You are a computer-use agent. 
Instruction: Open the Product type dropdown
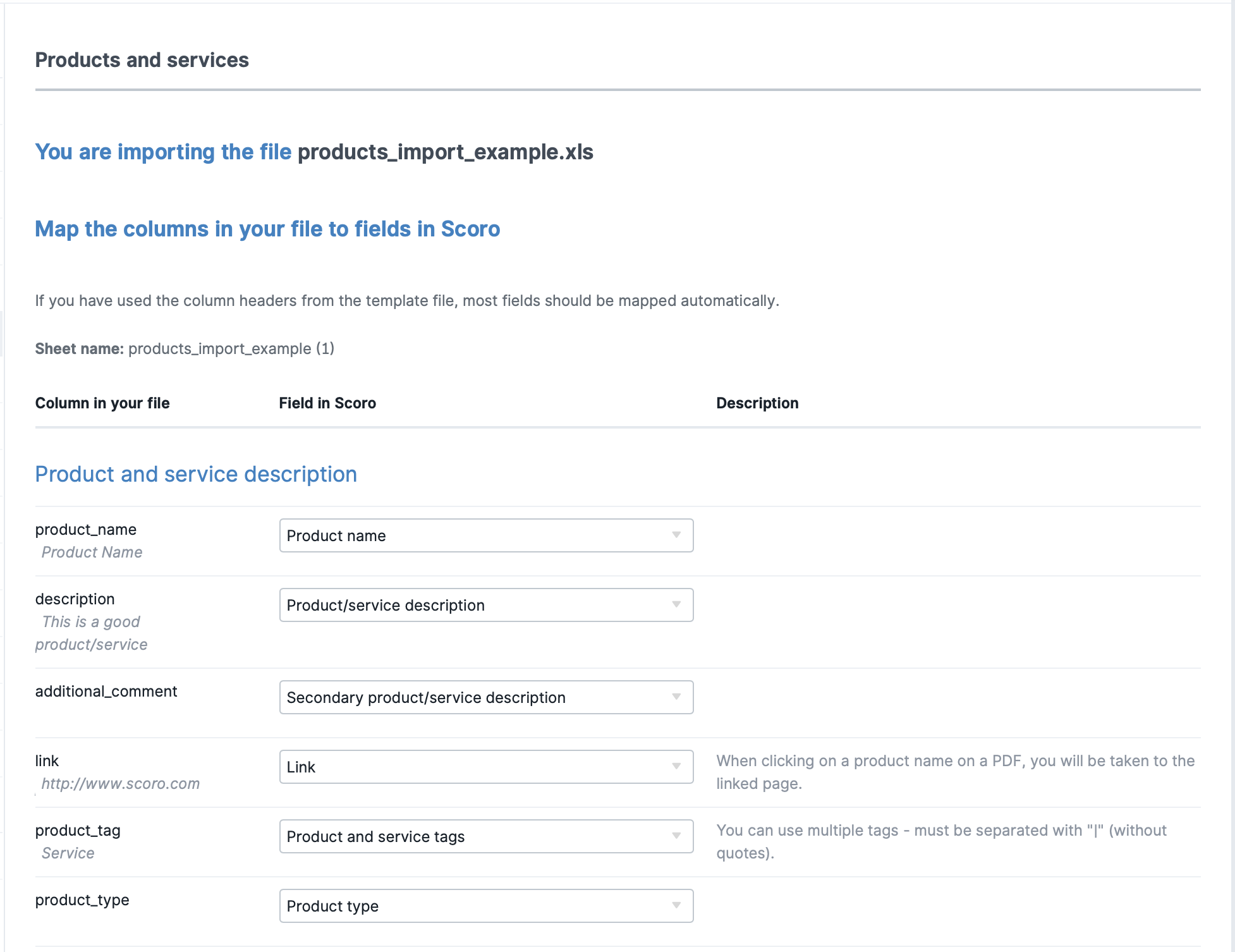point(485,906)
